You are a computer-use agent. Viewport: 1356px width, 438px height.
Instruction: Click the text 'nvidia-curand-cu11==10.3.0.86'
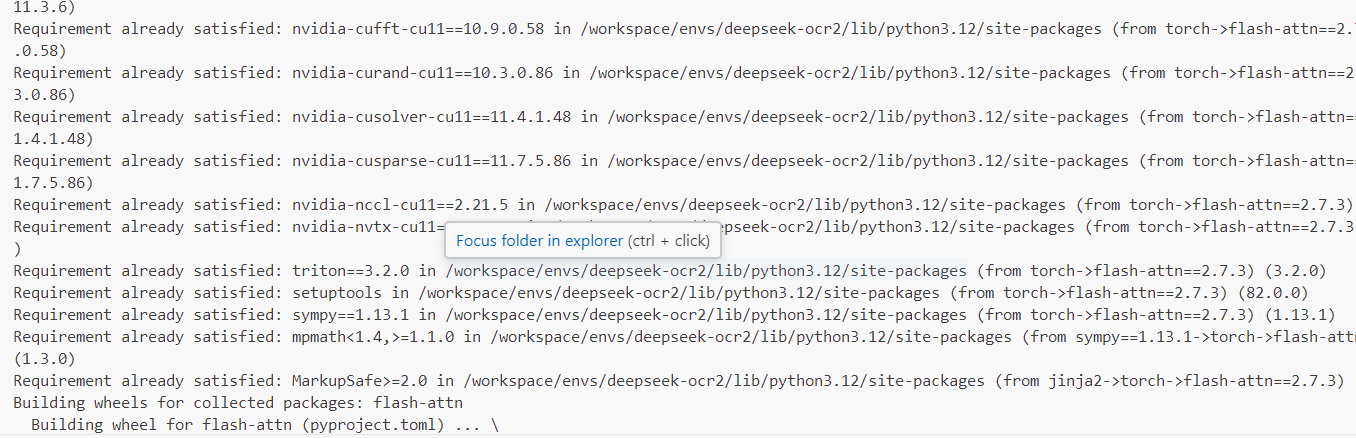[423, 73]
